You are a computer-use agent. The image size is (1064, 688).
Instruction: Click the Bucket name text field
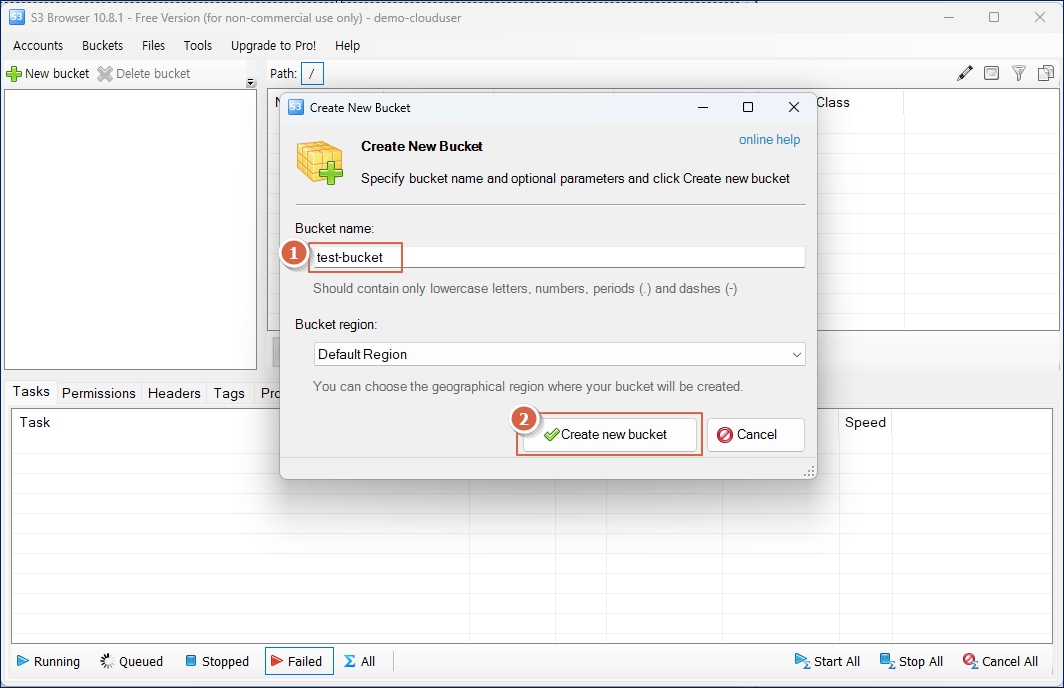[556, 257]
